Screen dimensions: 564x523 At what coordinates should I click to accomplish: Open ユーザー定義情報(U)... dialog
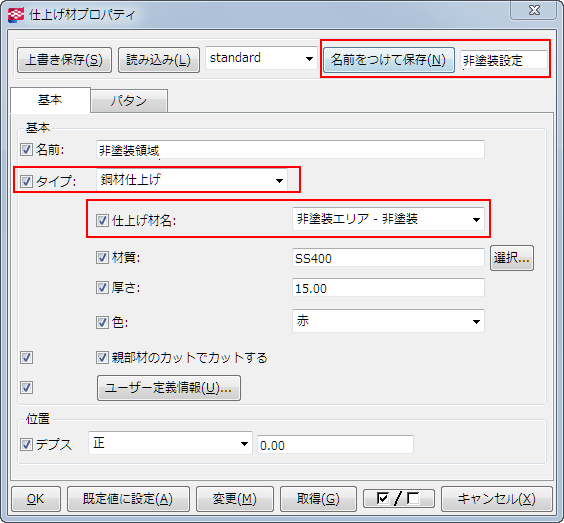point(169,388)
